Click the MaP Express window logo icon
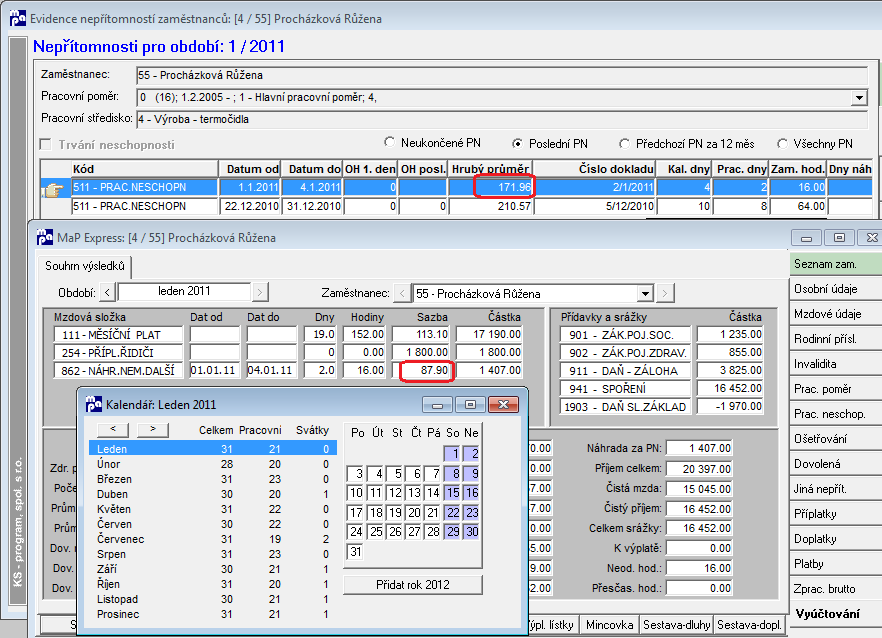This screenshot has height=638, width=882. click(44, 237)
